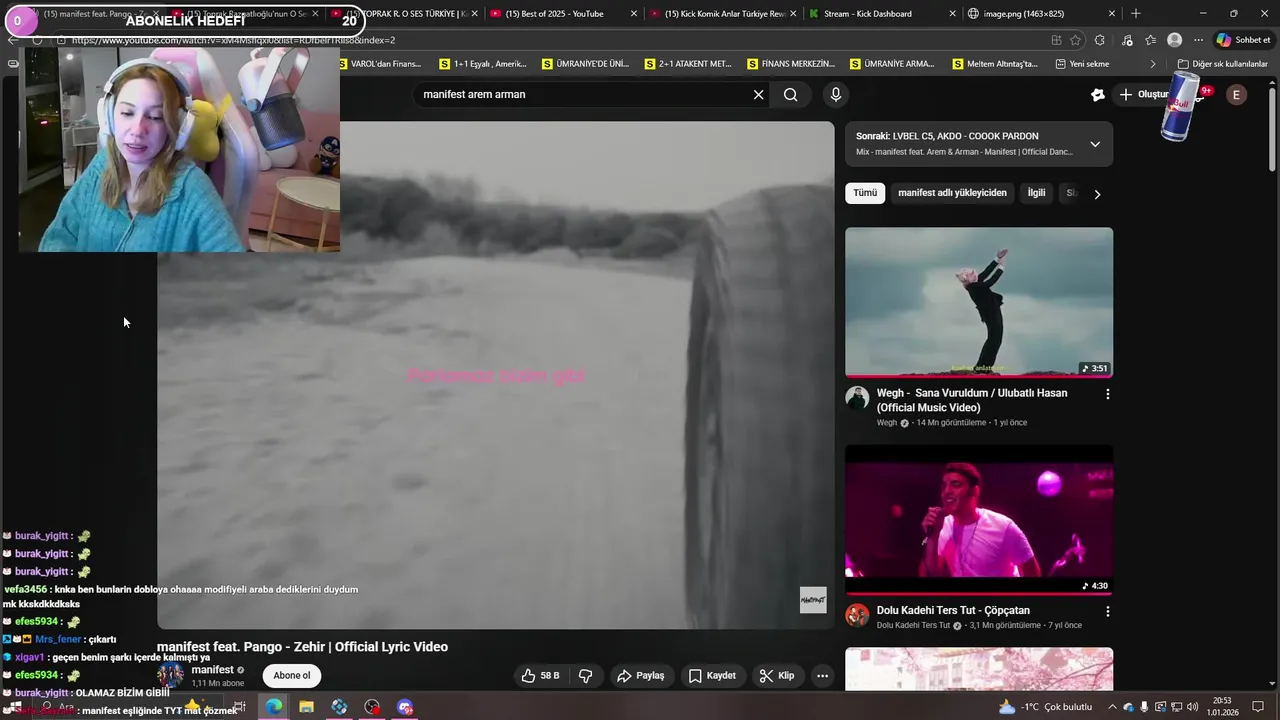
Task: Show more filter chips with the right arrow
Action: [x=1097, y=194]
